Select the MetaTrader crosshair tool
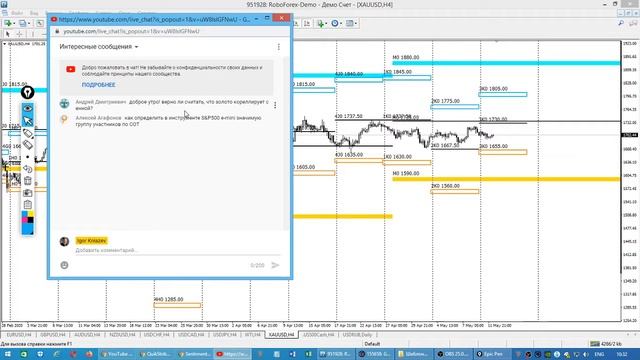The width and height of the screenshot is (640, 360). coord(19,34)
